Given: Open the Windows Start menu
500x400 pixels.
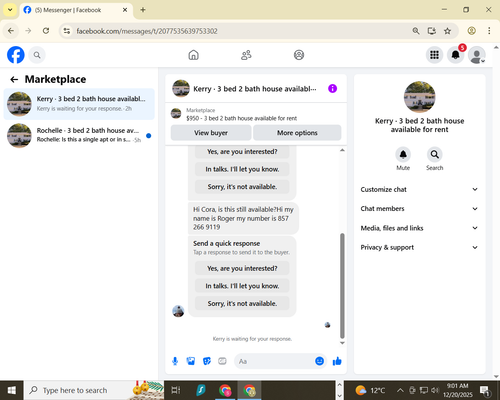Looking at the screenshot, I should 12,390.
